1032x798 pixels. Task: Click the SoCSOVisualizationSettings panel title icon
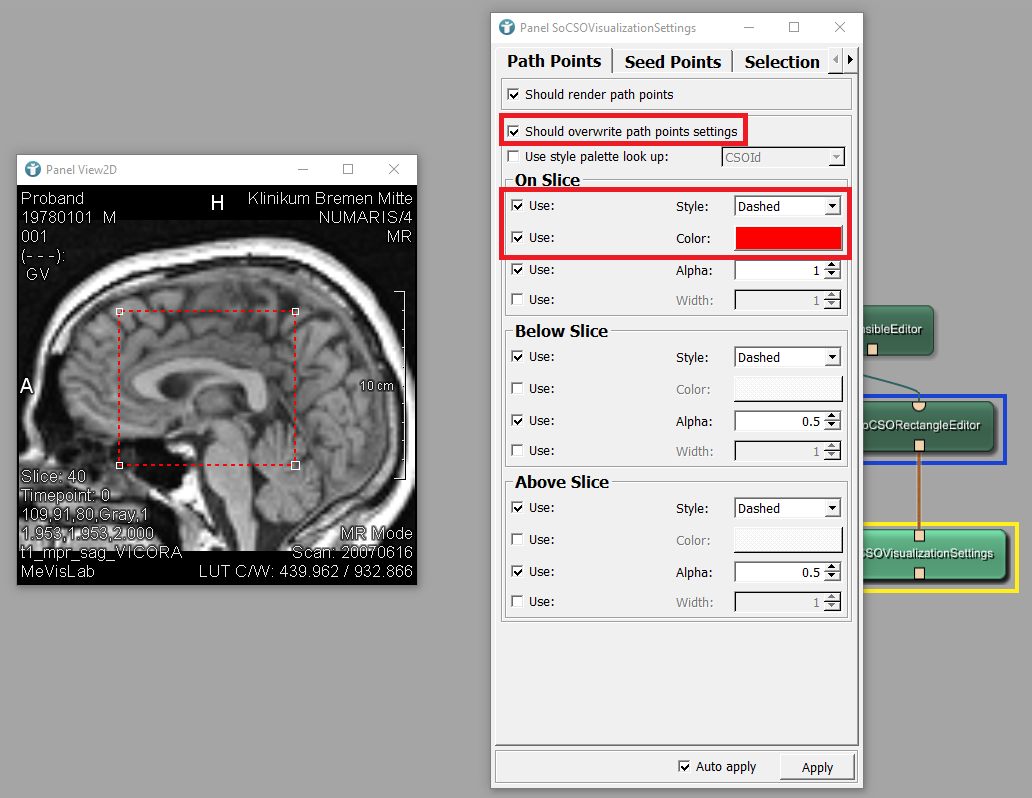pyautogui.click(x=507, y=28)
